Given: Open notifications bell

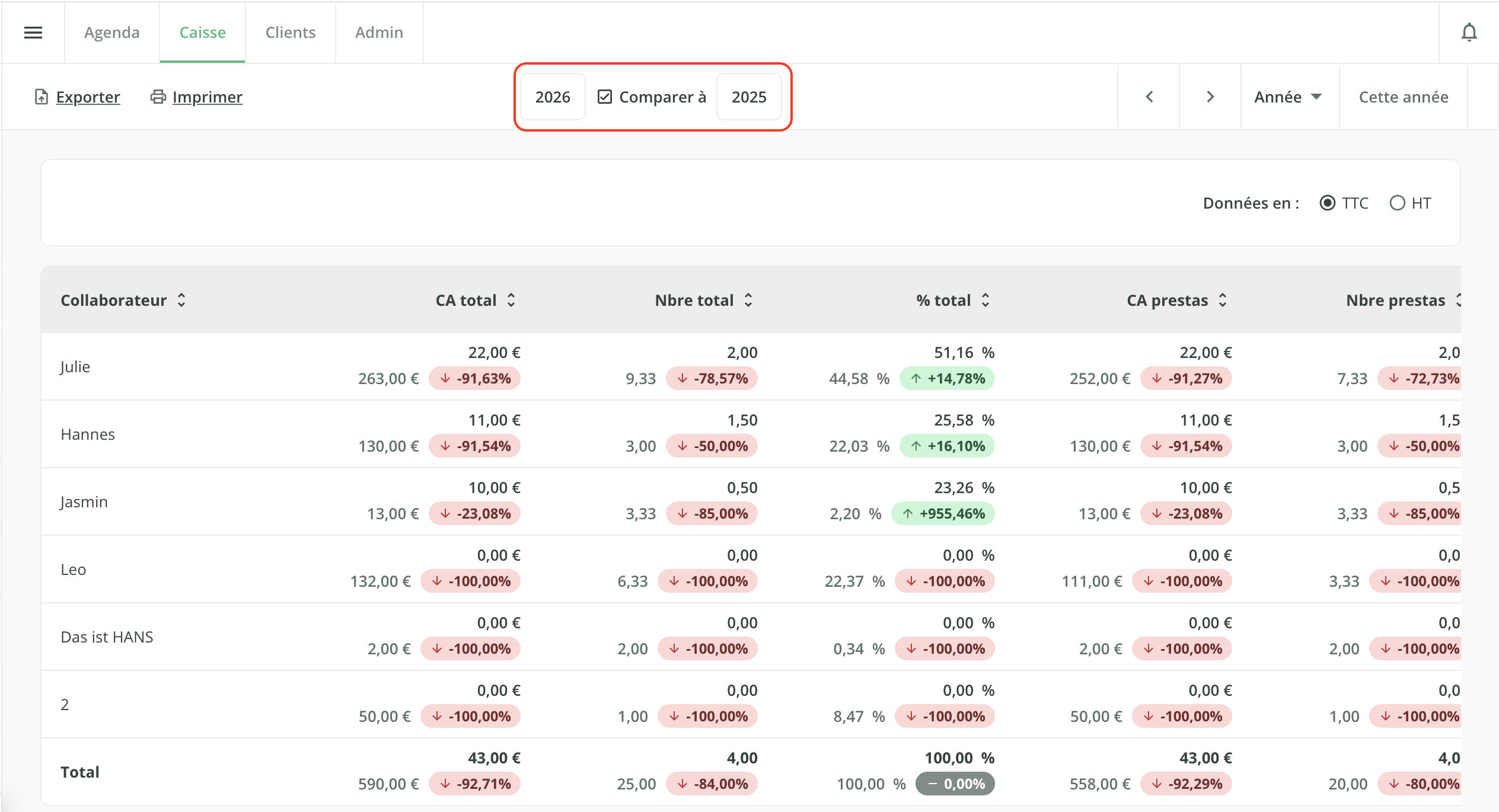Looking at the screenshot, I should pyautogui.click(x=1469, y=33).
